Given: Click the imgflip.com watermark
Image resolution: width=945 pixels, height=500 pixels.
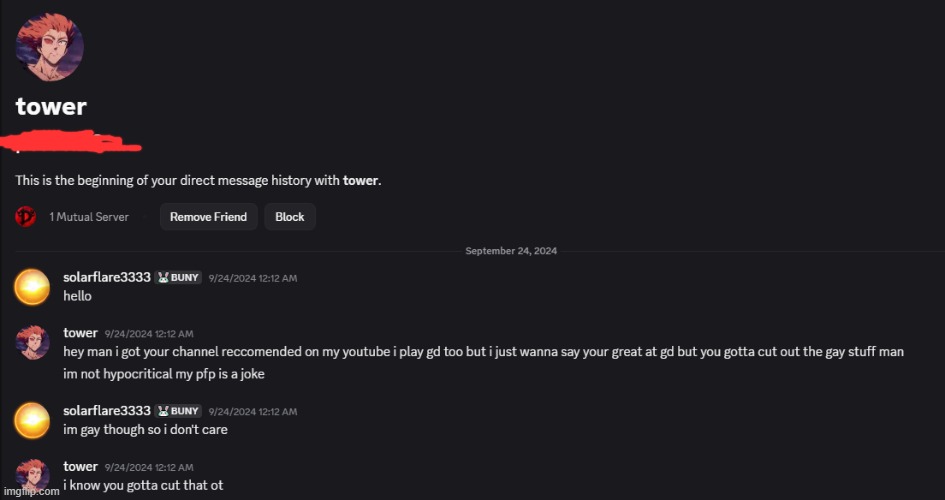Looking at the screenshot, I should [30, 493].
